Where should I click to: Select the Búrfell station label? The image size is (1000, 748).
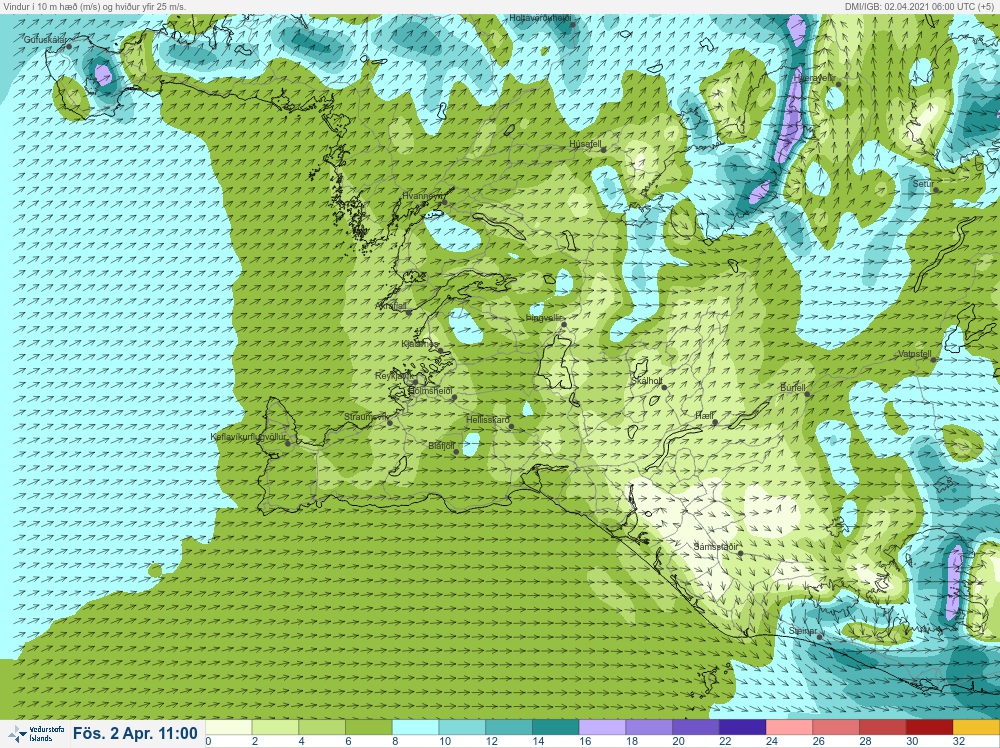tap(793, 388)
